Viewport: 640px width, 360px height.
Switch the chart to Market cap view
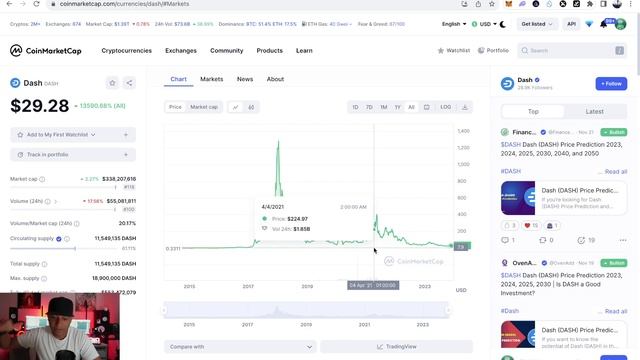point(204,107)
